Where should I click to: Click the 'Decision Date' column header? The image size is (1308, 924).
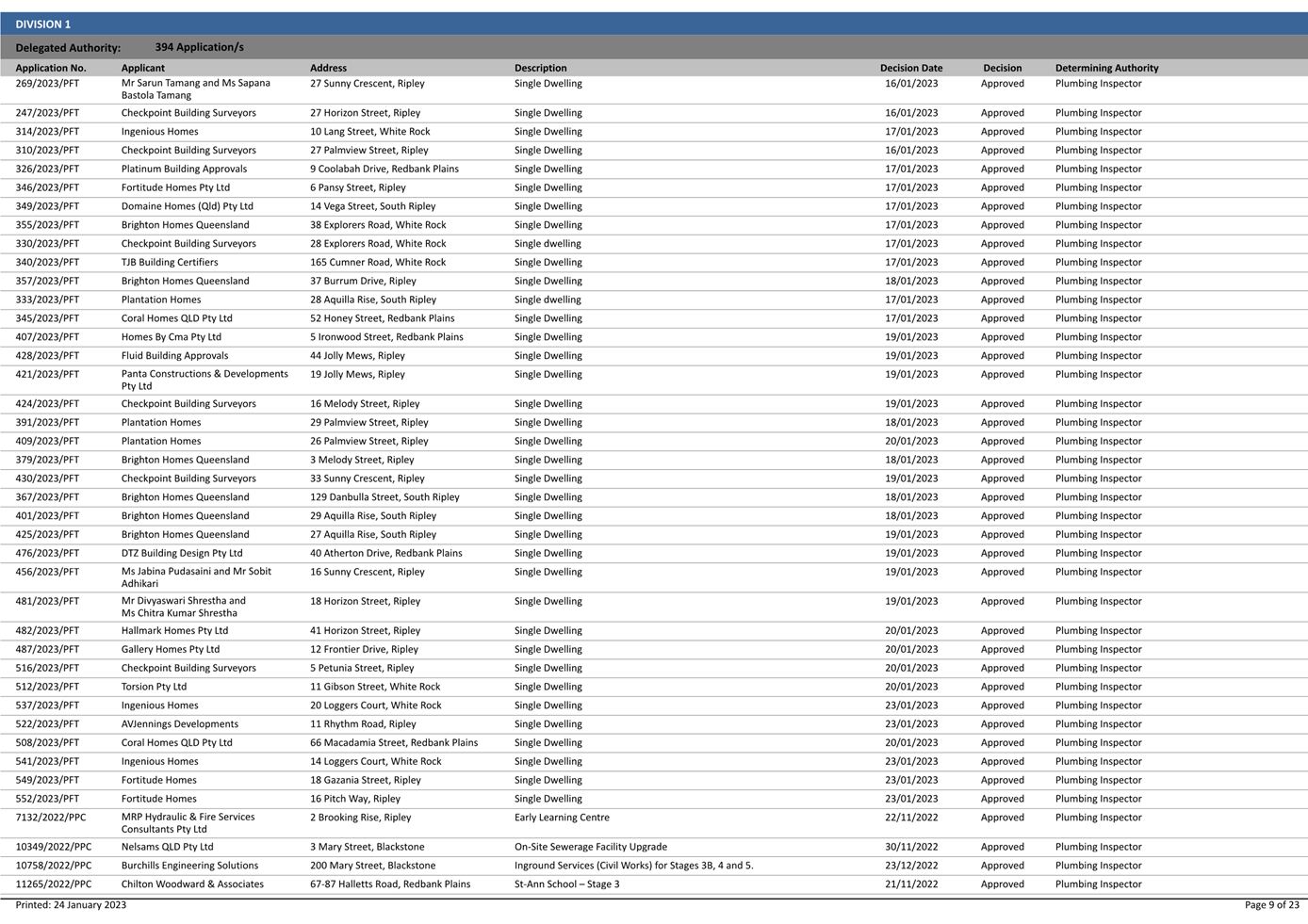click(910, 68)
